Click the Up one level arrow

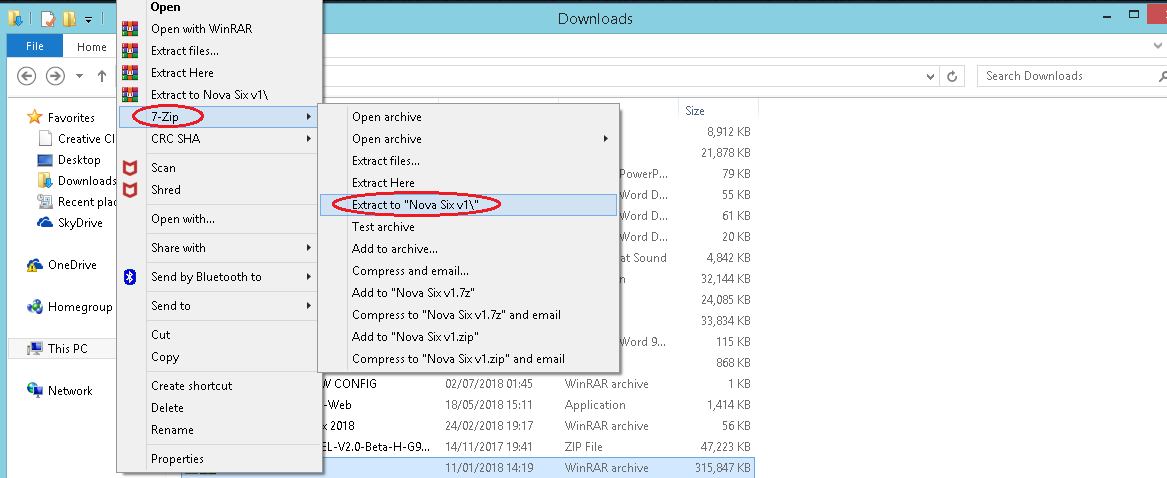click(102, 76)
